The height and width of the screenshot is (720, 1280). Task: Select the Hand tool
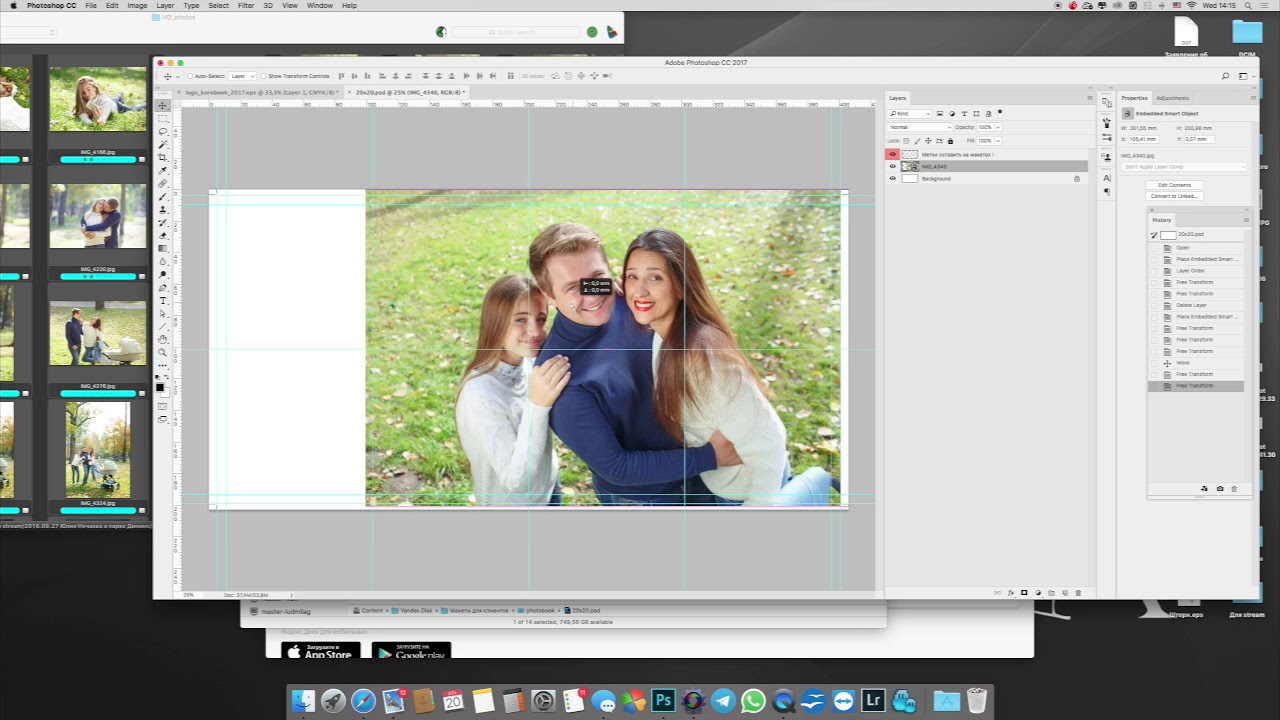click(163, 340)
